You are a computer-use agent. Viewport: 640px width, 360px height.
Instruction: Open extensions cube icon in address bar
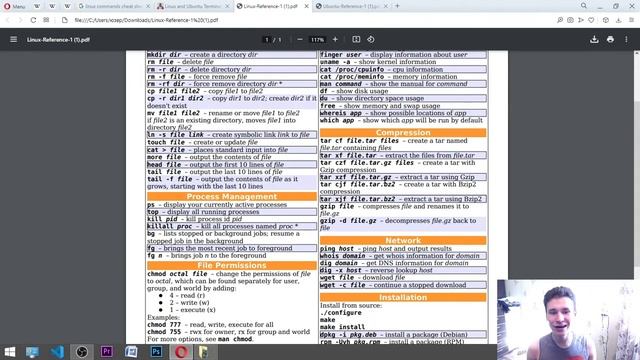coord(606,20)
